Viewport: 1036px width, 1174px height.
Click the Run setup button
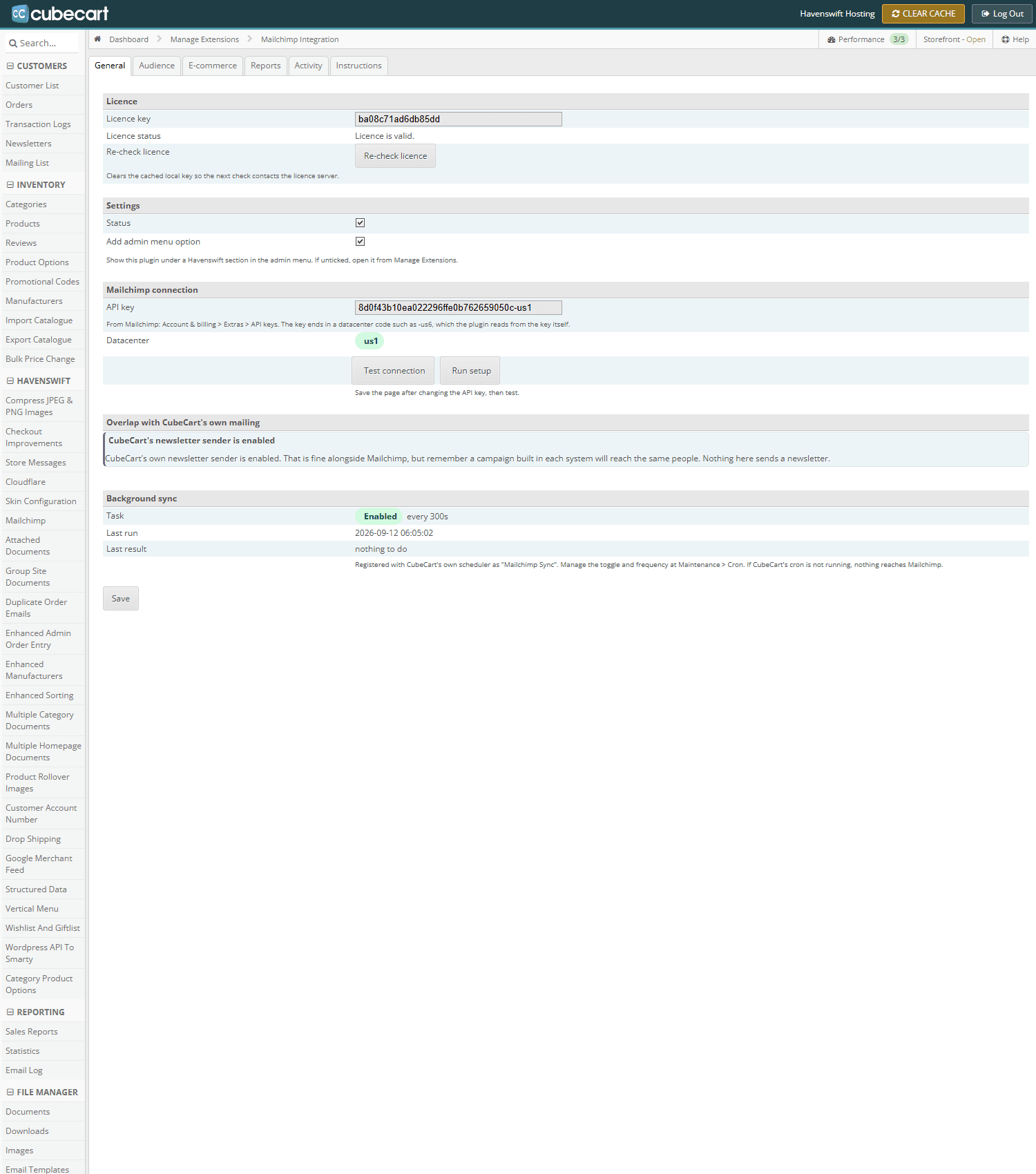(471, 371)
